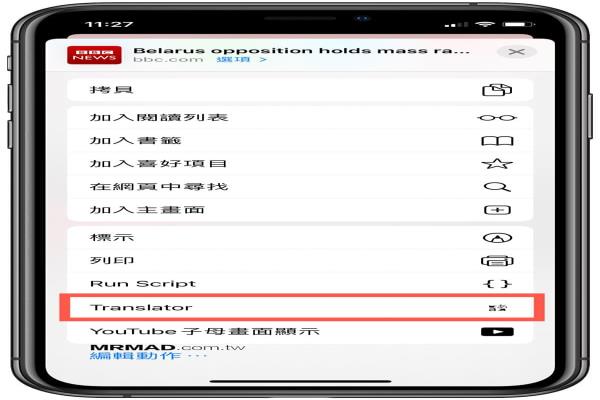The width and height of the screenshot is (600, 400).
Task: Tap the find-on-page magnifier icon
Action: coord(497,187)
